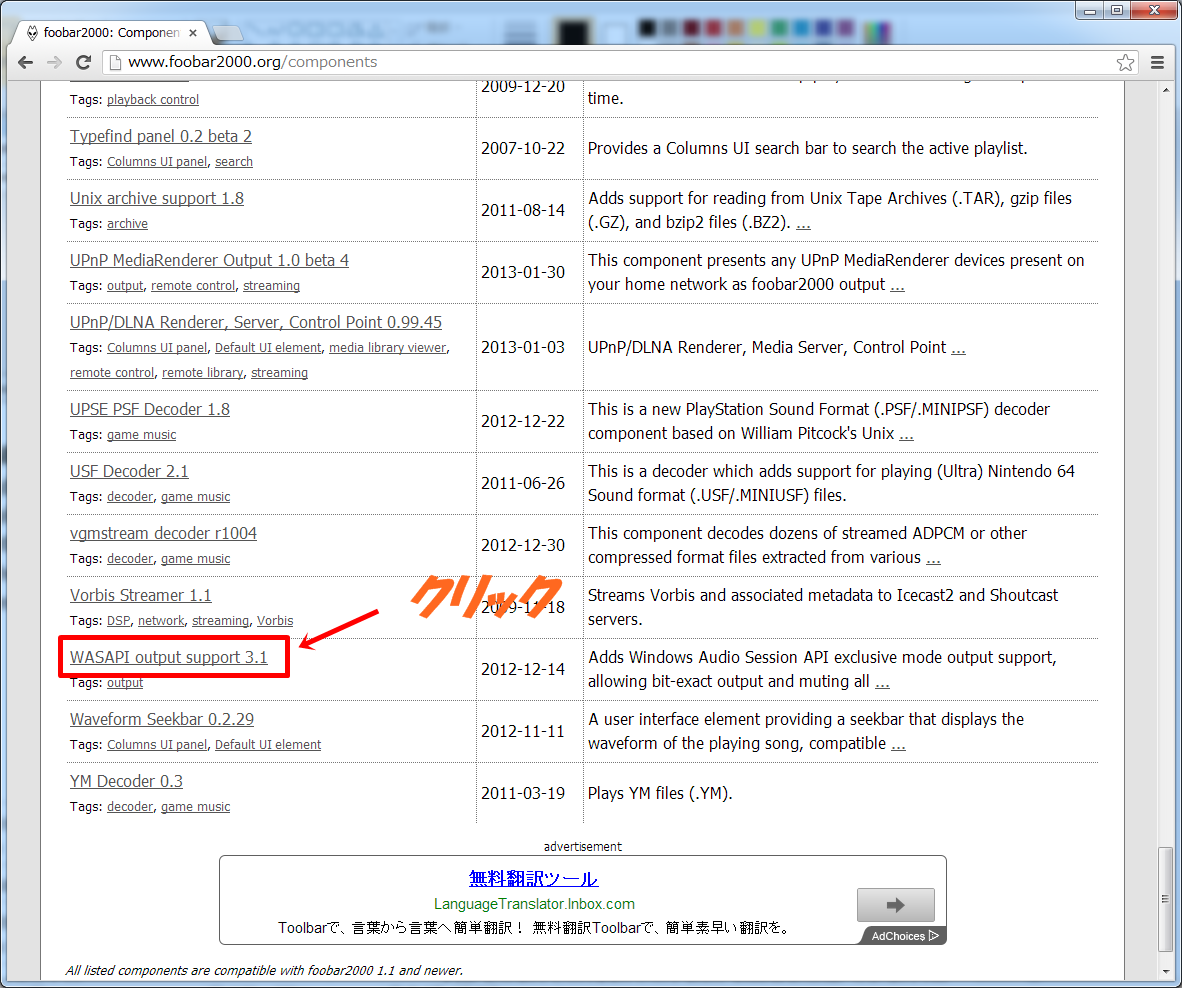The width and height of the screenshot is (1182, 988).
Task: Click the search tag under Typefind panel
Action: [234, 161]
